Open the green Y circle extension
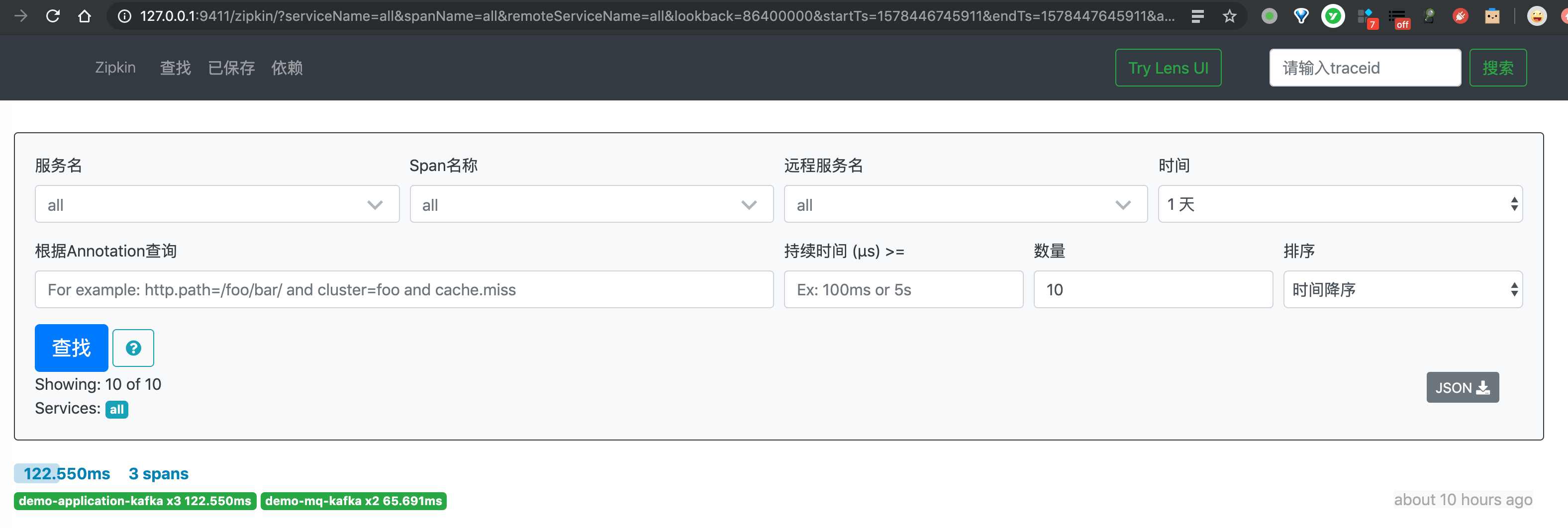 [1332, 16]
